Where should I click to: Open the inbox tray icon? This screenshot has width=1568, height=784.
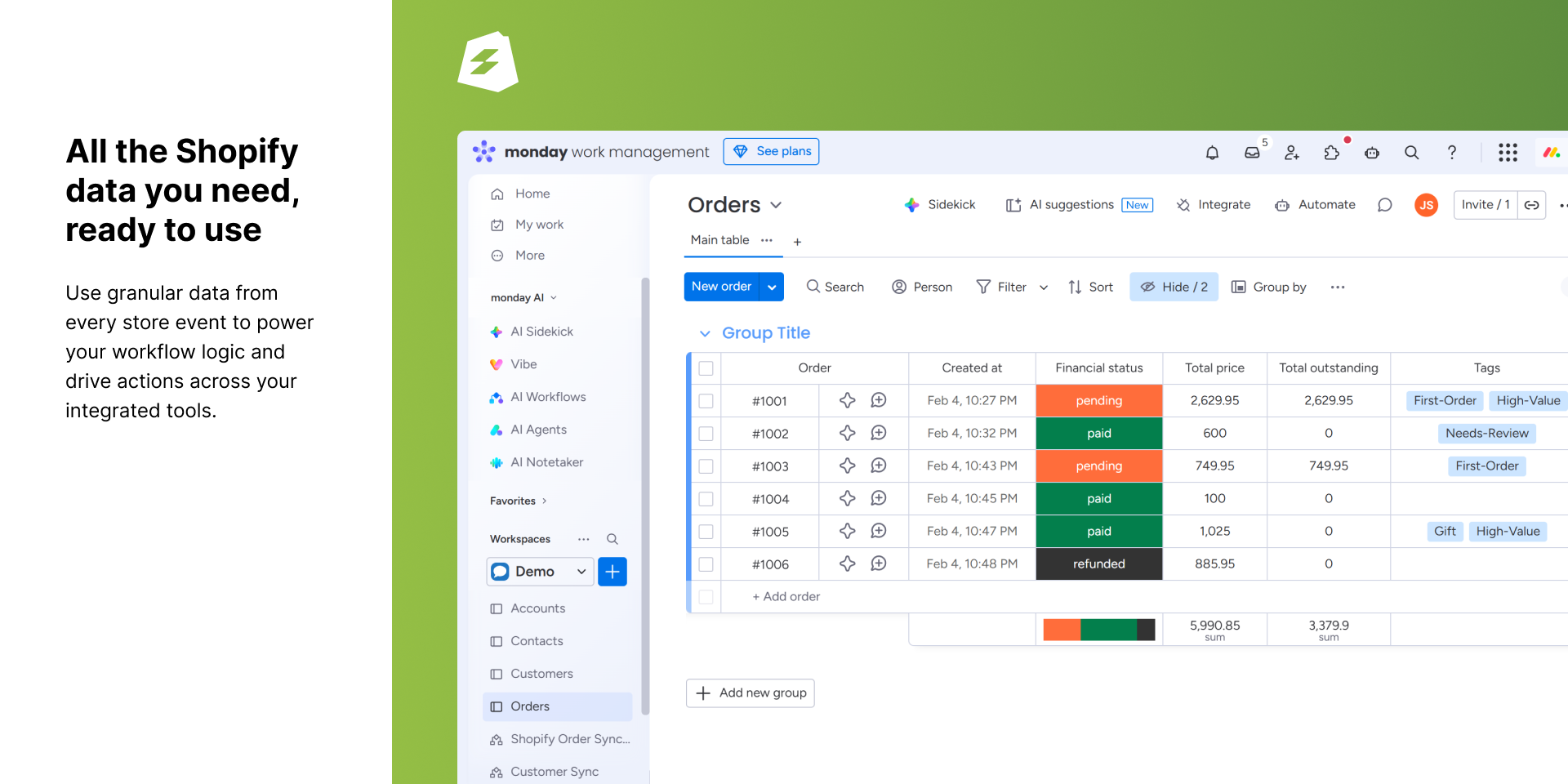click(x=1252, y=153)
